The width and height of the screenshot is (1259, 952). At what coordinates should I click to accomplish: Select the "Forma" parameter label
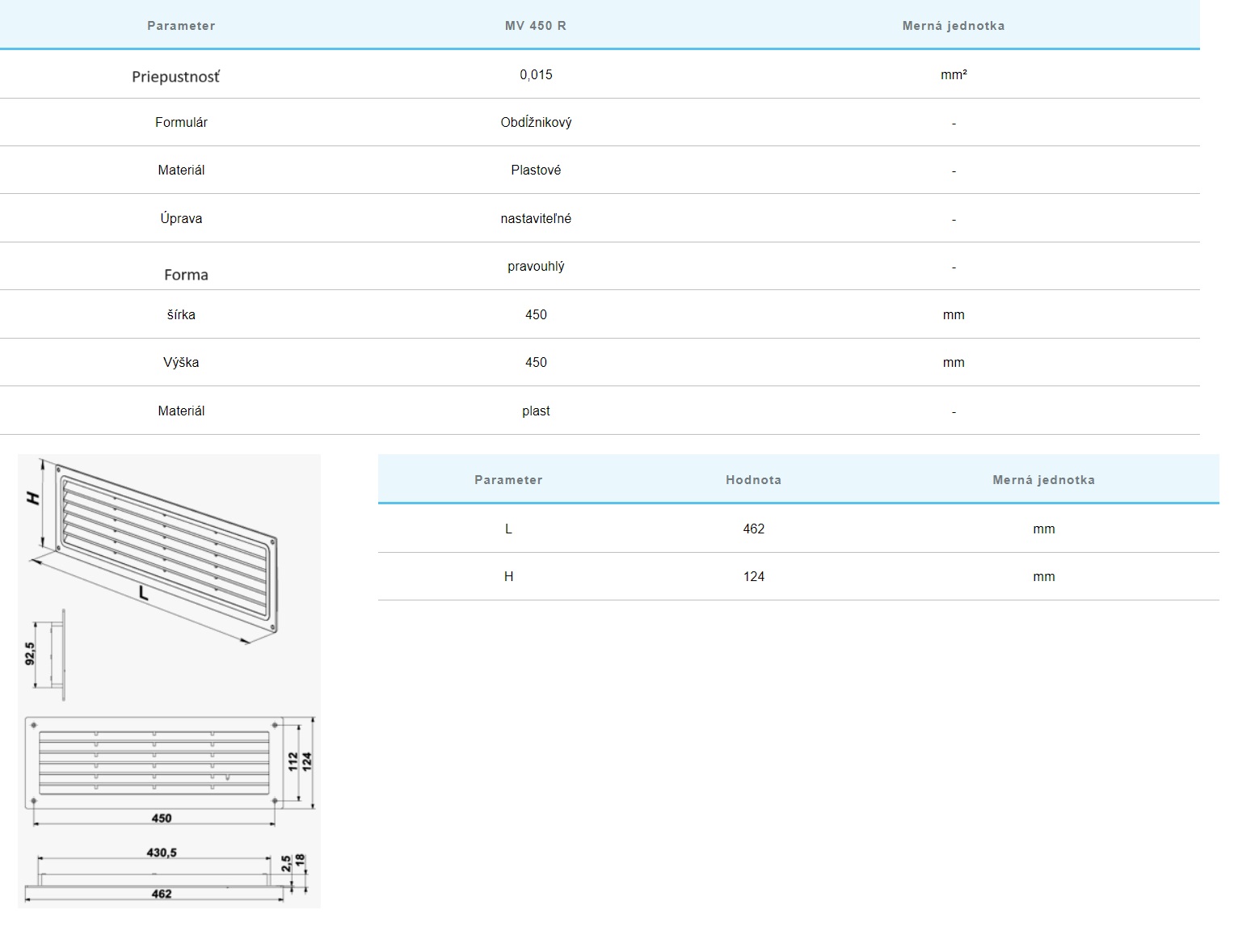pyautogui.click(x=186, y=275)
